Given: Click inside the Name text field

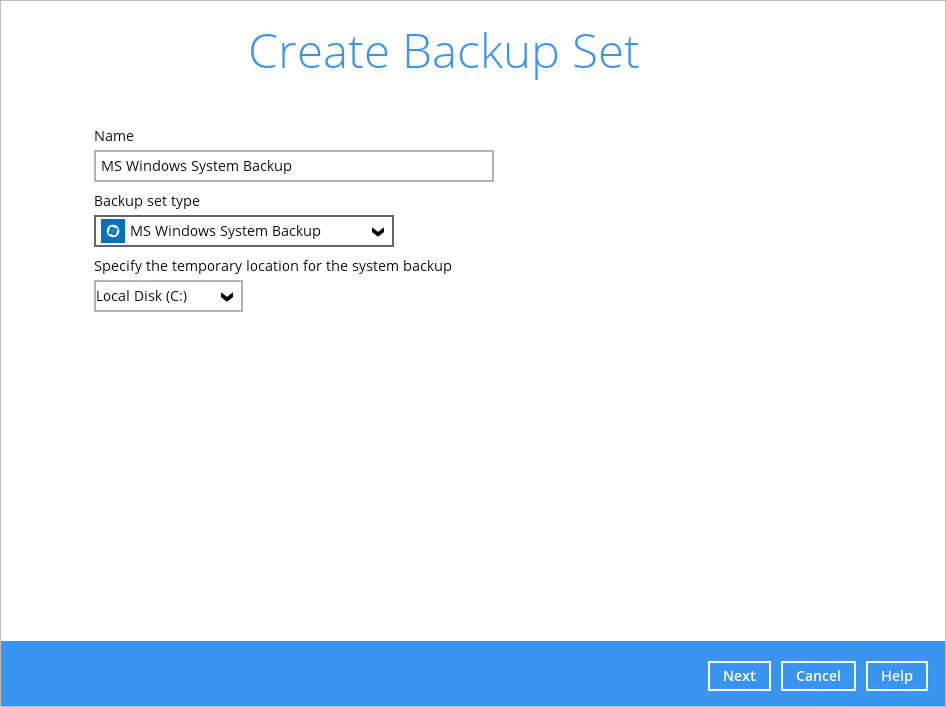Looking at the screenshot, I should [293, 166].
